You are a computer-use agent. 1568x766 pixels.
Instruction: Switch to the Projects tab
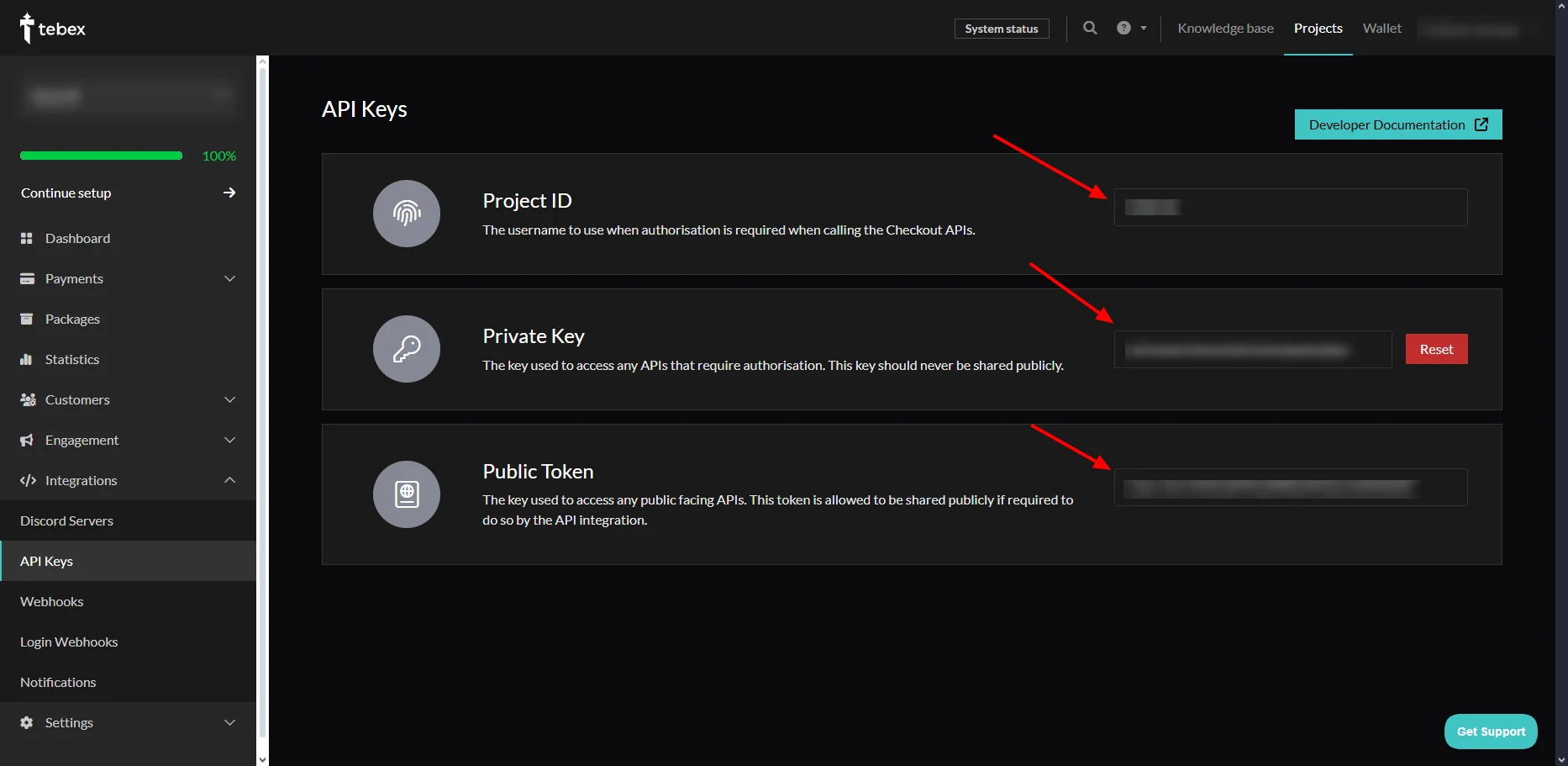pos(1318,28)
